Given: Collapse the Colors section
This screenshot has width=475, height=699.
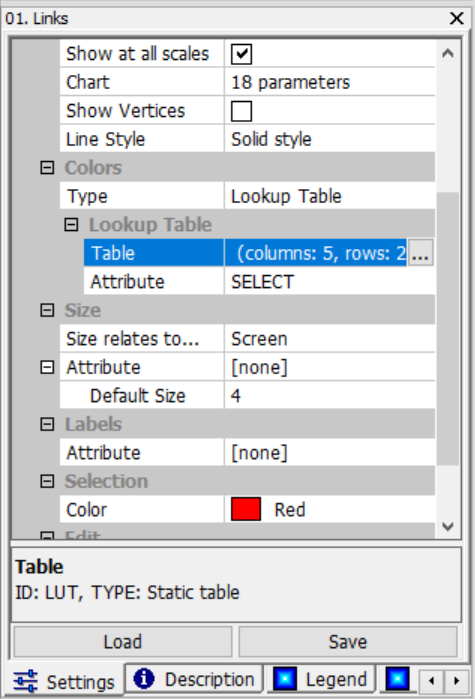Looking at the screenshot, I should pyautogui.click(x=47, y=168).
